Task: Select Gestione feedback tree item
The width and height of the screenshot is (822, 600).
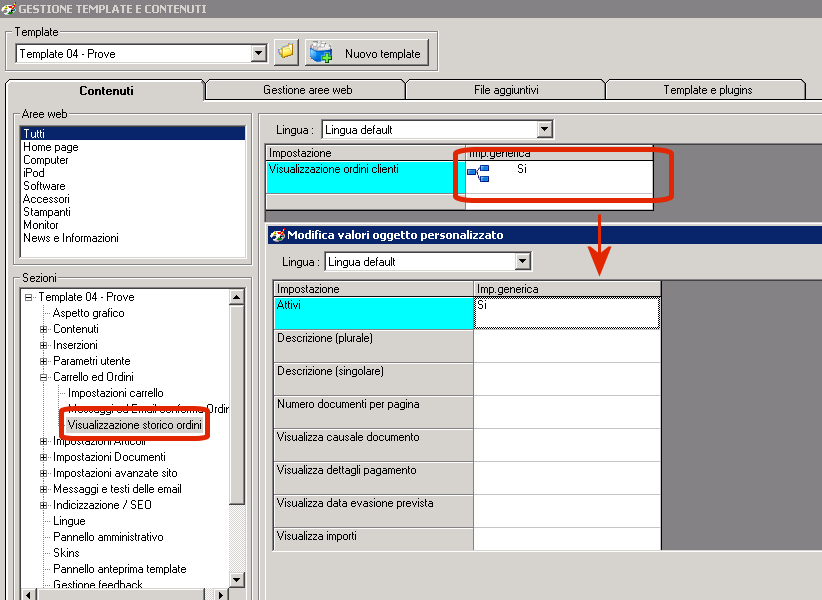Action: tap(98, 584)
